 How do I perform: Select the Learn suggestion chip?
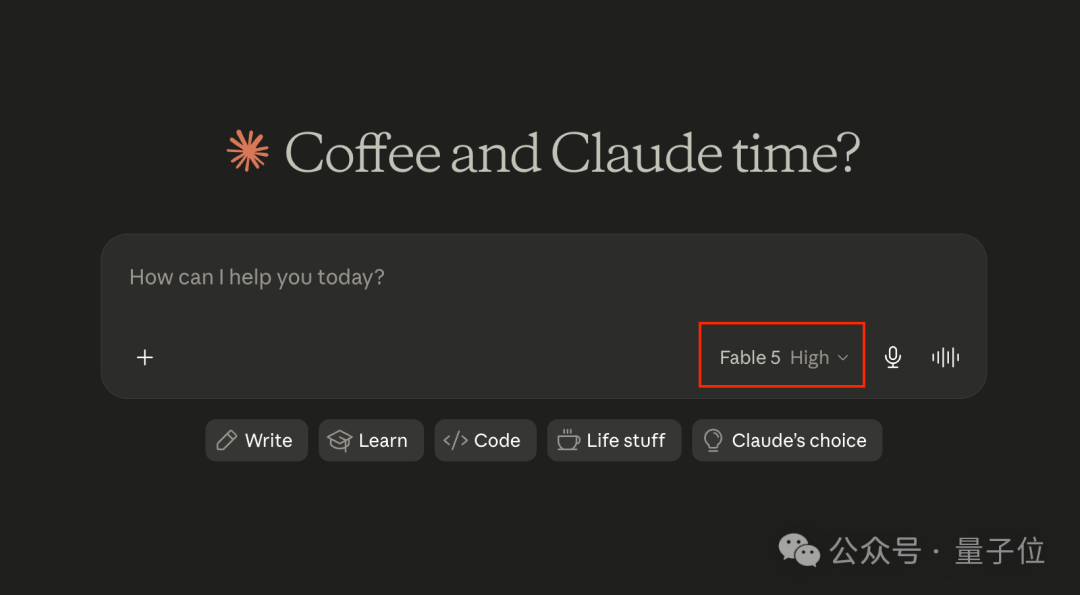pos(371,440)
